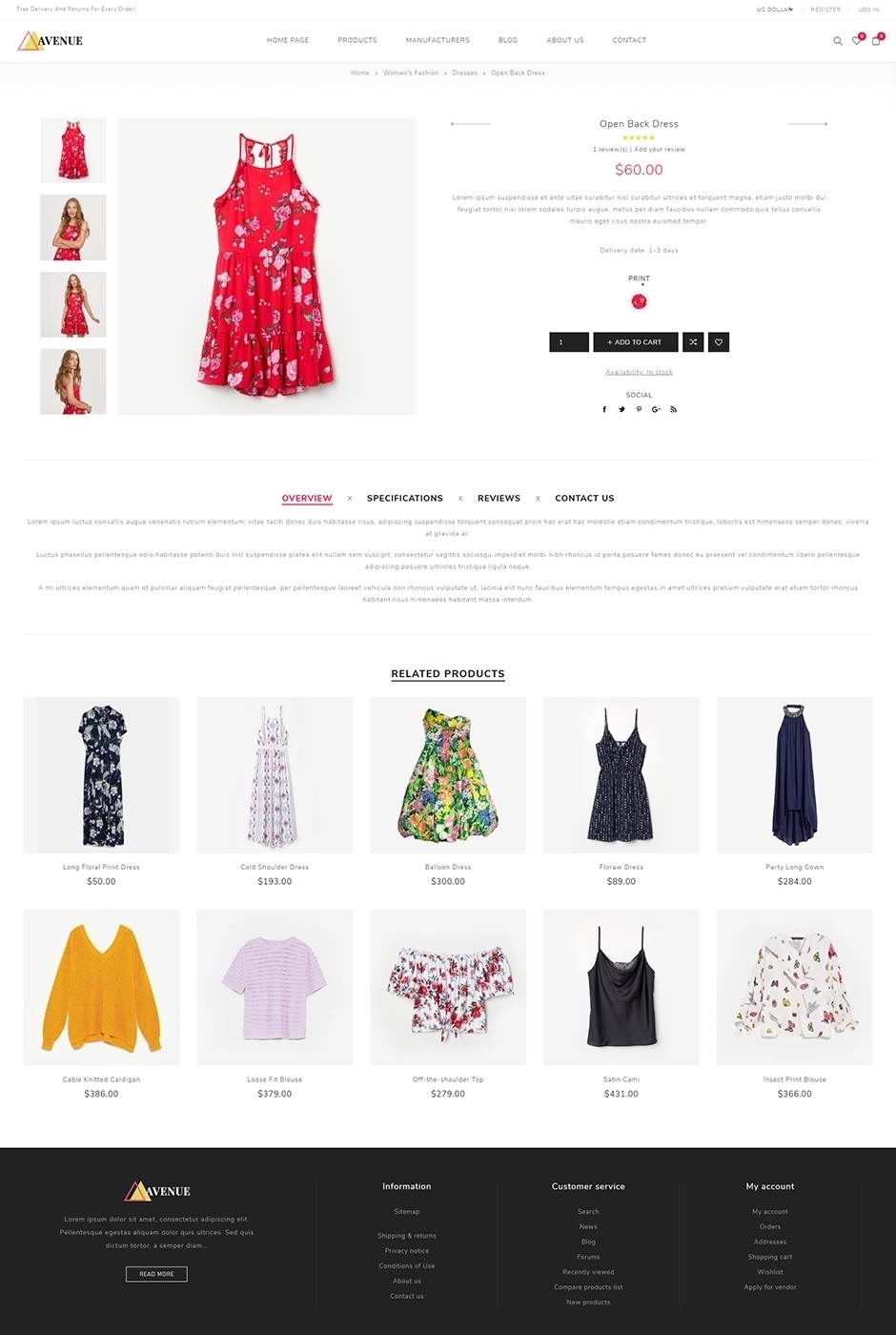Add dress to wishlist with heart button
This screenshot has width=896, height=1335.
719,342
